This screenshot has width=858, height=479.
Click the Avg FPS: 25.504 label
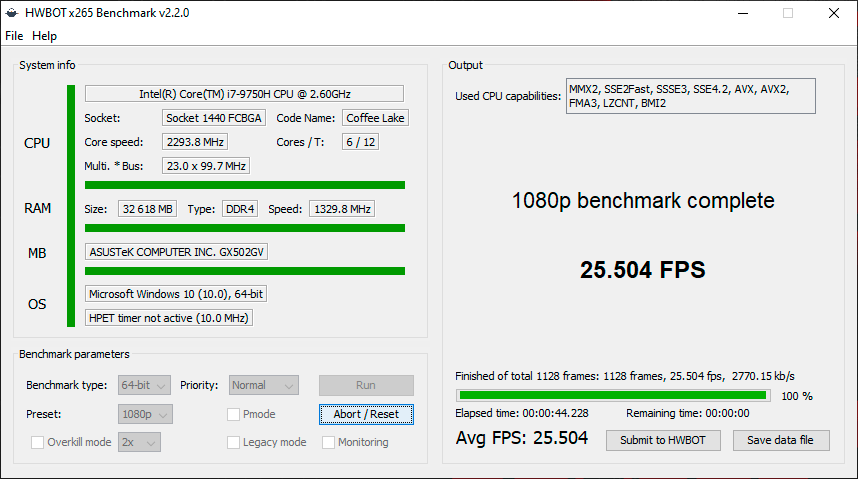click(x=522, y=438)
